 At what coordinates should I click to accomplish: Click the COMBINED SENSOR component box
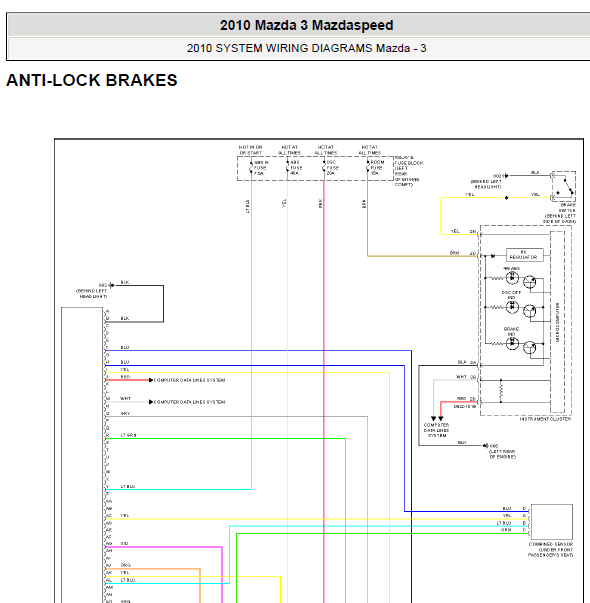coord(552,522)
